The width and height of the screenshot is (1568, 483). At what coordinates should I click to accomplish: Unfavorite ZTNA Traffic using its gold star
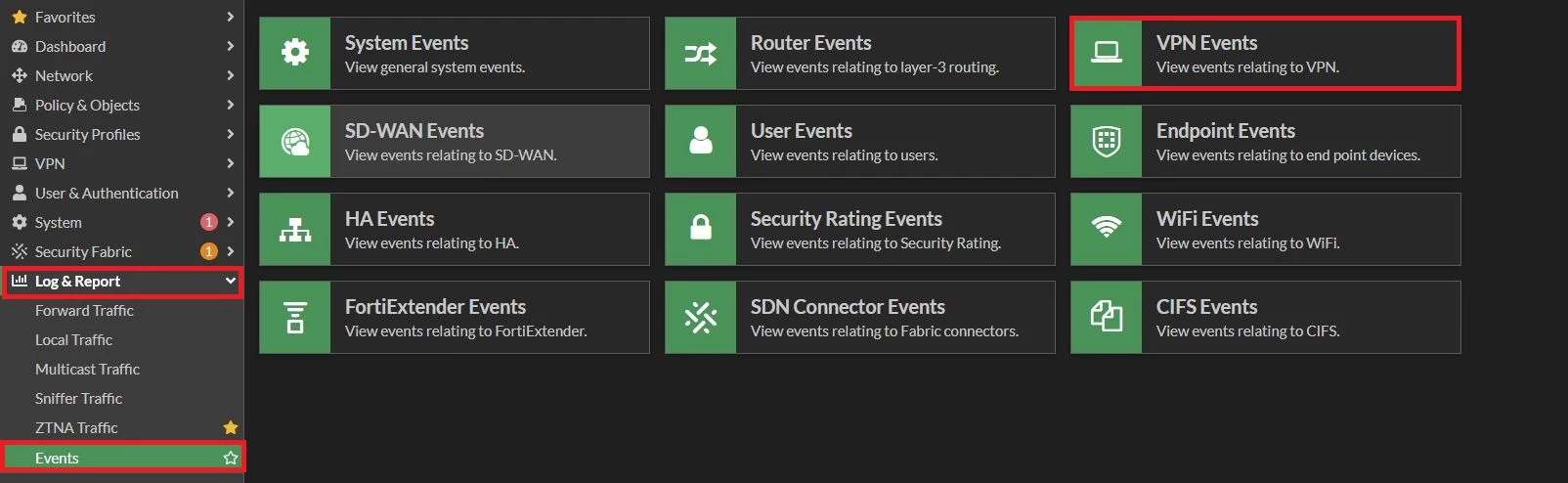click(x=231, y=427)
